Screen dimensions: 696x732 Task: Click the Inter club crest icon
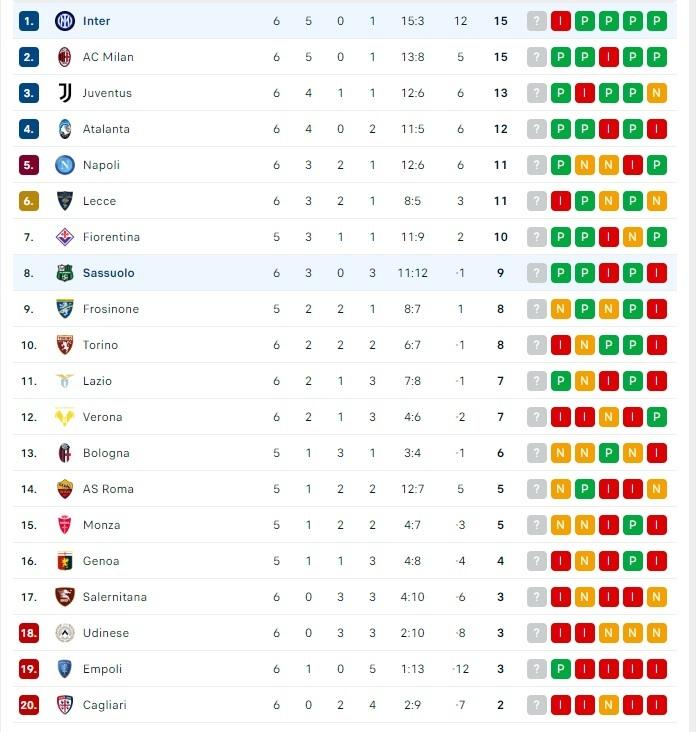click(x=65, y=21)
